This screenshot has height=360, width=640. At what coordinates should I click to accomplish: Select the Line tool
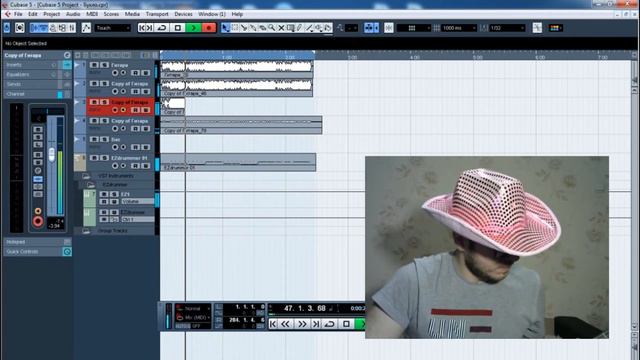pos(309,28)
